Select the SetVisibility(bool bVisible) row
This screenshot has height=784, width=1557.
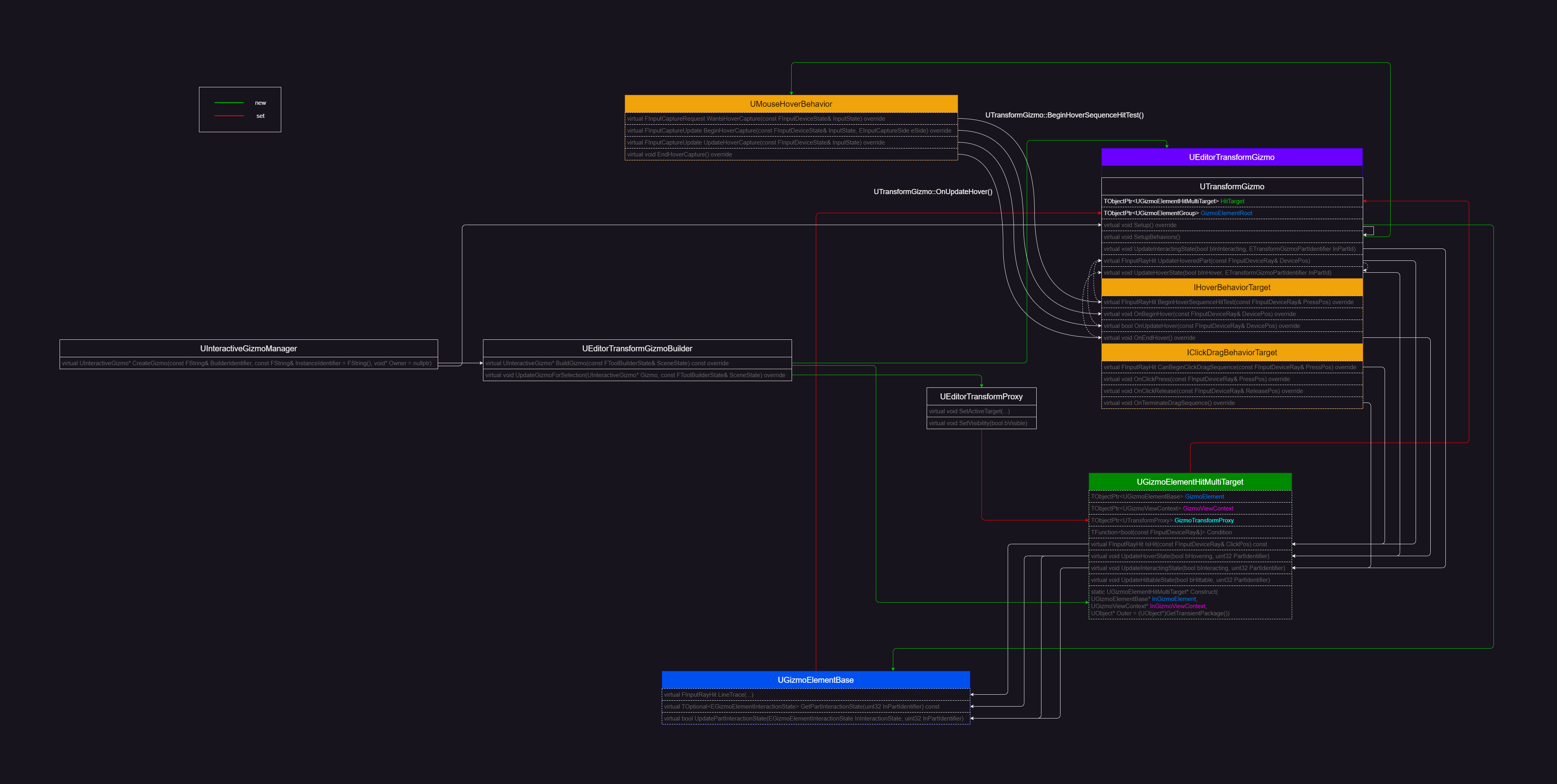coord(977,424)
